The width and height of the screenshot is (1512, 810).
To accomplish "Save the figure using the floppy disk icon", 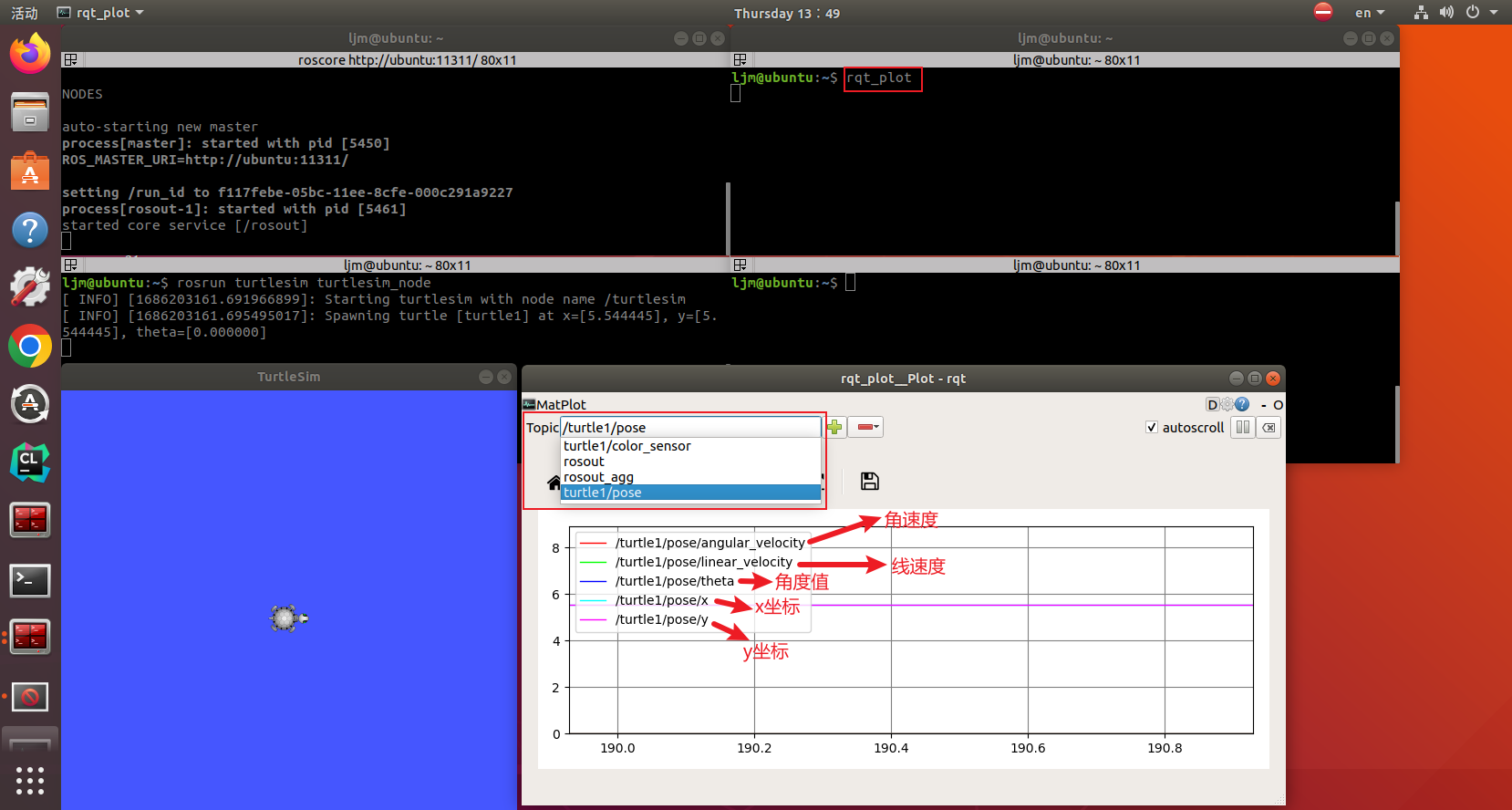I will (870, 481).
